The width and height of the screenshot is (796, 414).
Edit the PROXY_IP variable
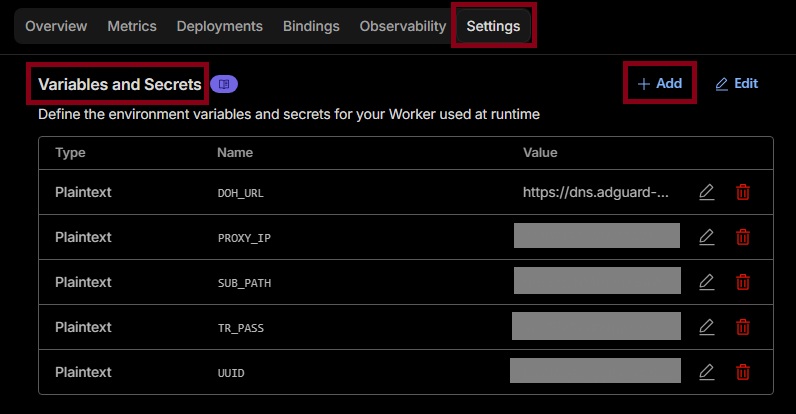(707, 237)
